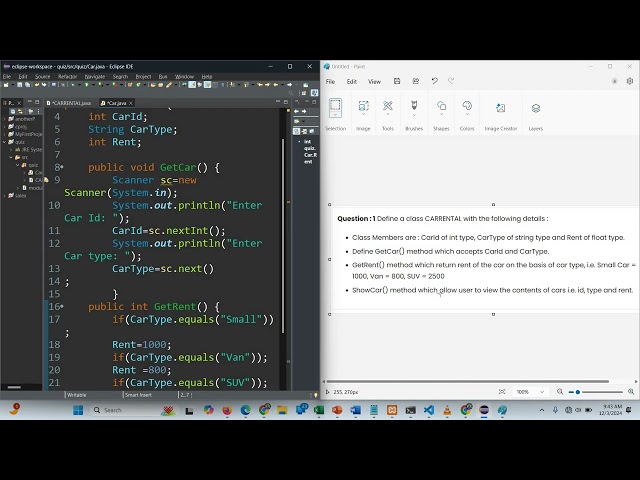Show hidden system tray icons
The height and width of the screenshot is (480, 640).
click(x=542, y=410)
